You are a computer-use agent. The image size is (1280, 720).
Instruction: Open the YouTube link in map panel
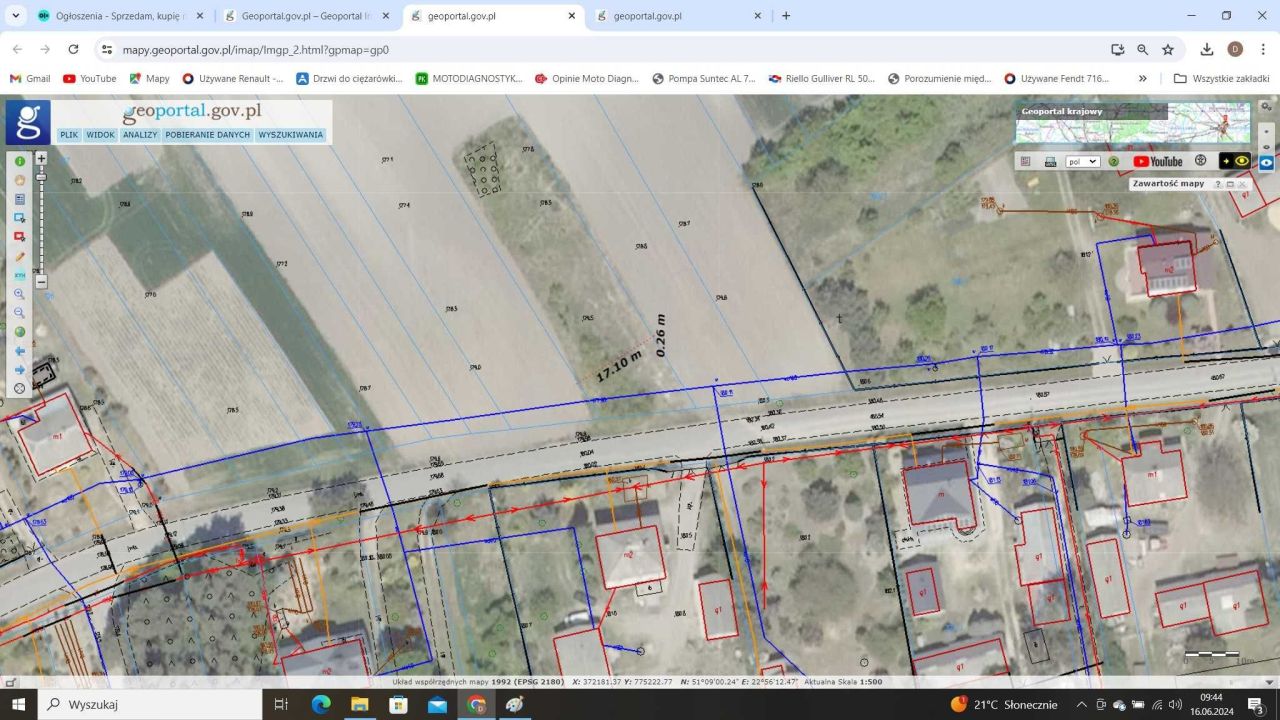tap(1157, 161)
